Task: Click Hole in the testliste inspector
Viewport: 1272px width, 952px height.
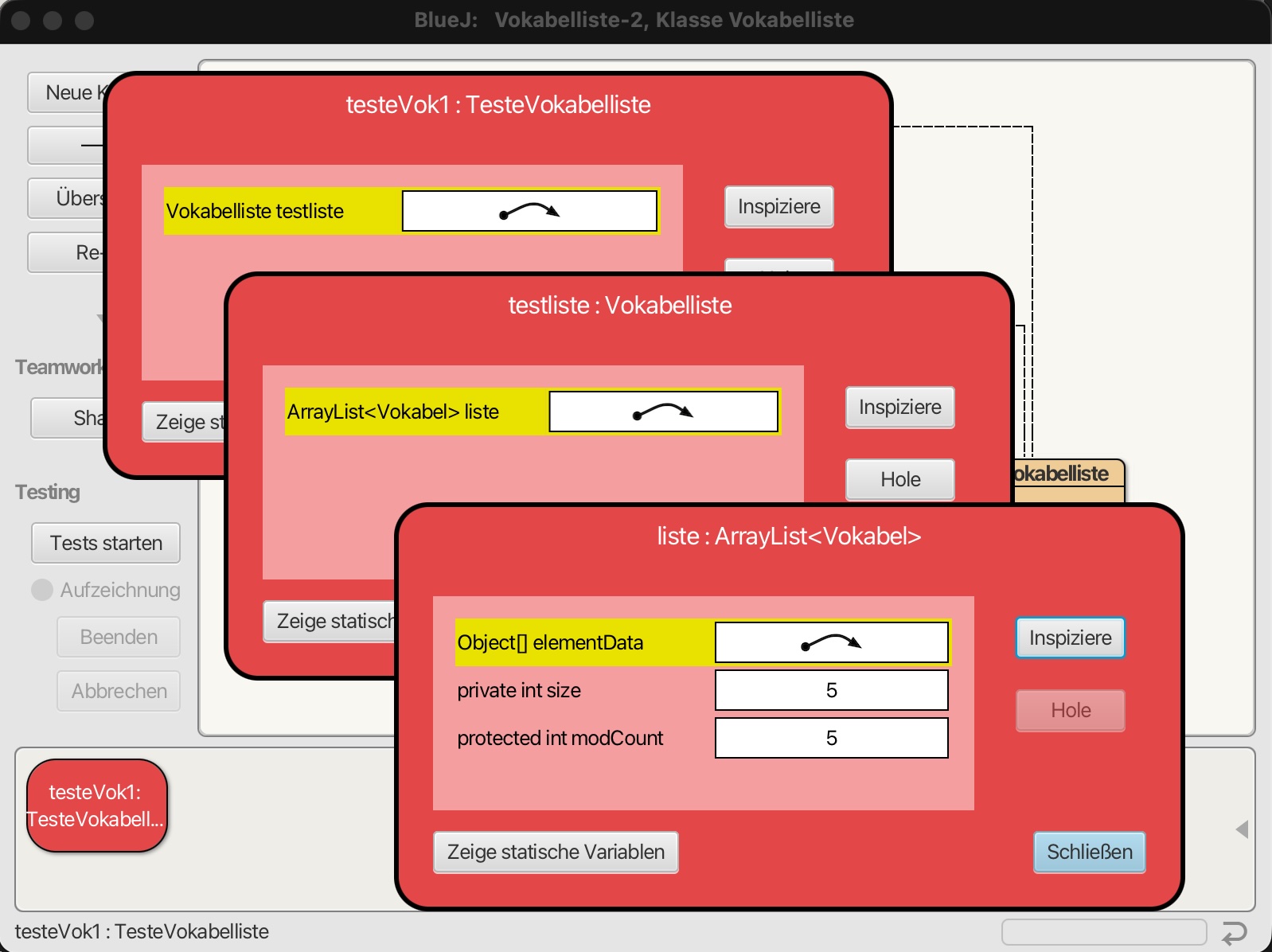Action: pyautogui.click(x=899, y=479)
